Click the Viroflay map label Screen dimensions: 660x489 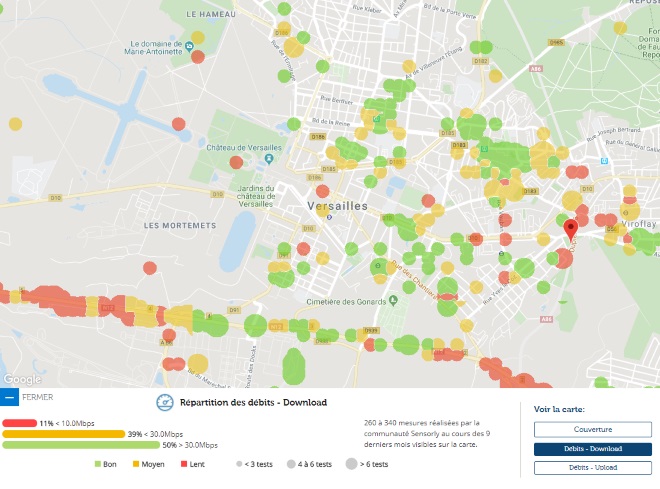[639, 224]
